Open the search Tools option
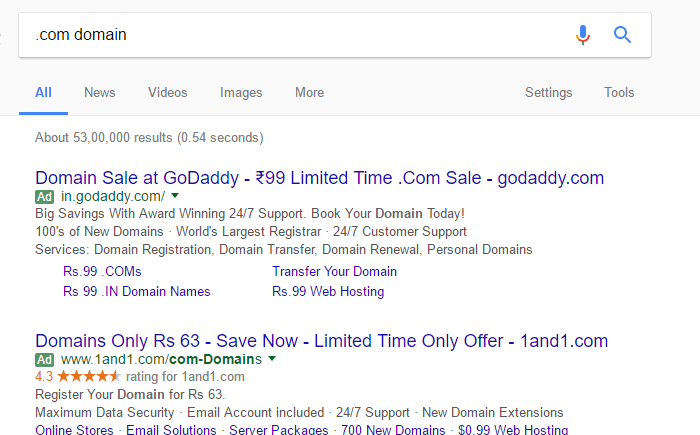The image size is (700, 435). [619, 92]
